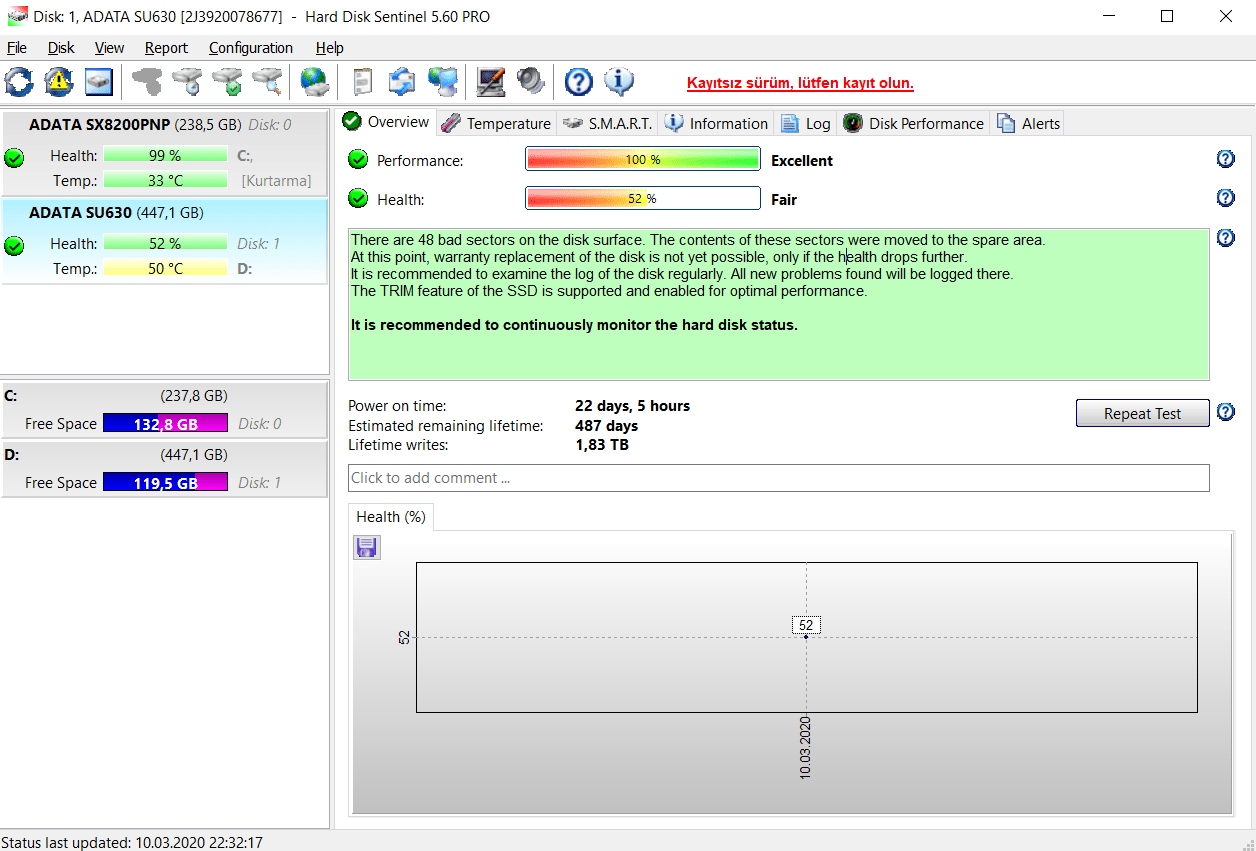Image resolution: width=1256 pixels, height=851 pixels.
Task: Click the save floppy icon above health graph
Action: tap(367, 547)
